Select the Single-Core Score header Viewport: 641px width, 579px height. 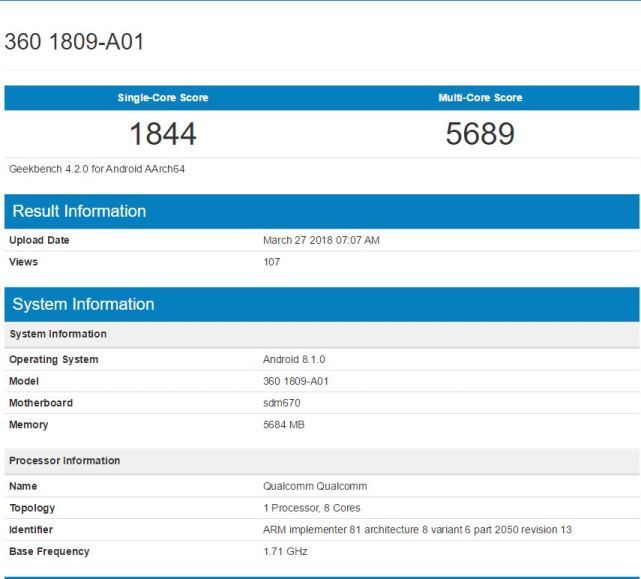click(x=163, y=98)
